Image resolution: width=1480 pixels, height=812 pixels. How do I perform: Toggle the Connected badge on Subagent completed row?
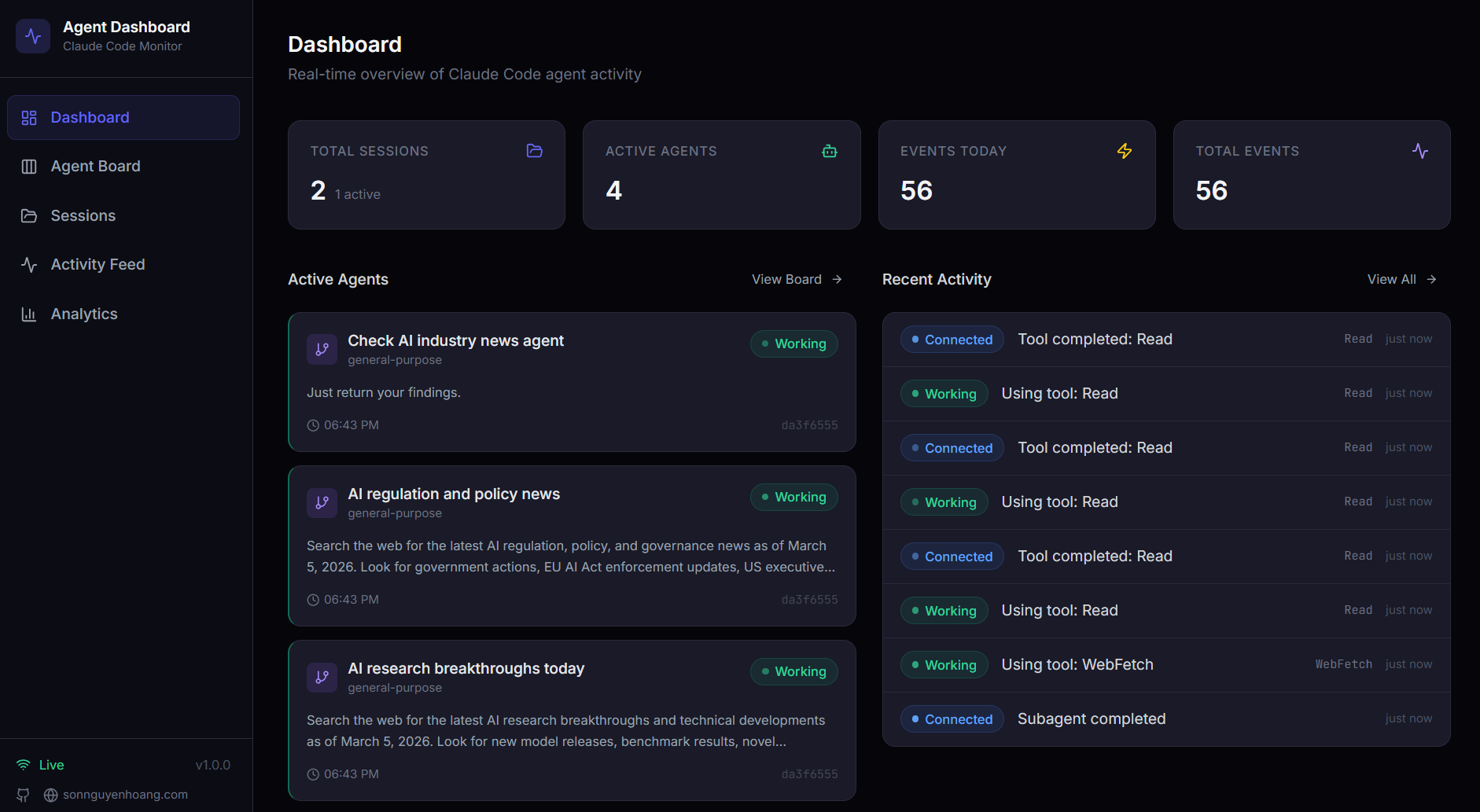pyautogui.click(x=952, y=718)
